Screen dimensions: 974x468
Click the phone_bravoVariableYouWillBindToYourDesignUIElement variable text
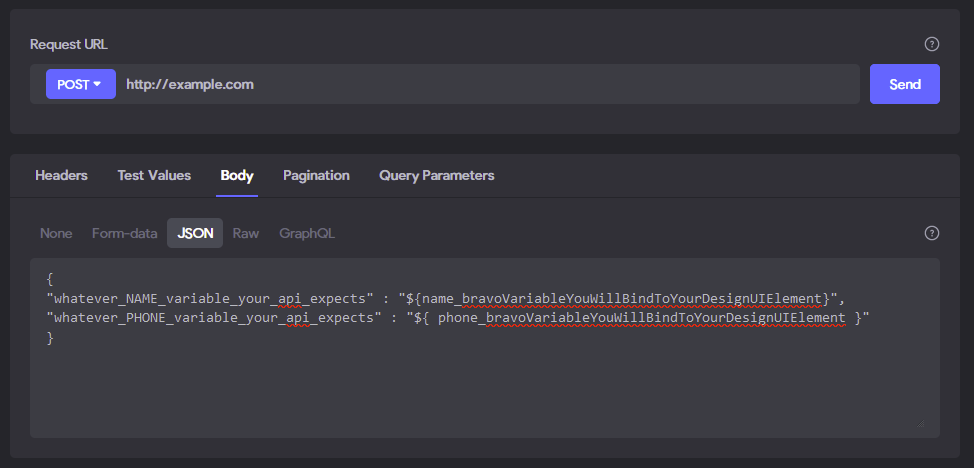642,318
